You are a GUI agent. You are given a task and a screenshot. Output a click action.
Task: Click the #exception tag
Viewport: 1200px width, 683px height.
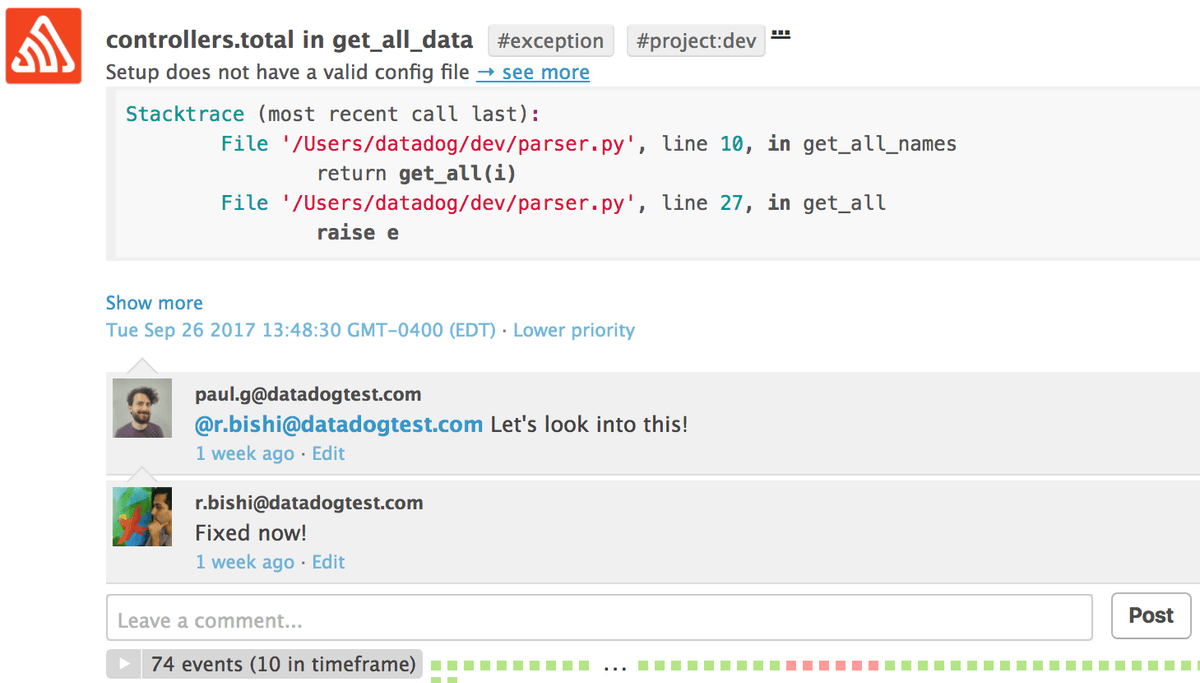point(551,41)
